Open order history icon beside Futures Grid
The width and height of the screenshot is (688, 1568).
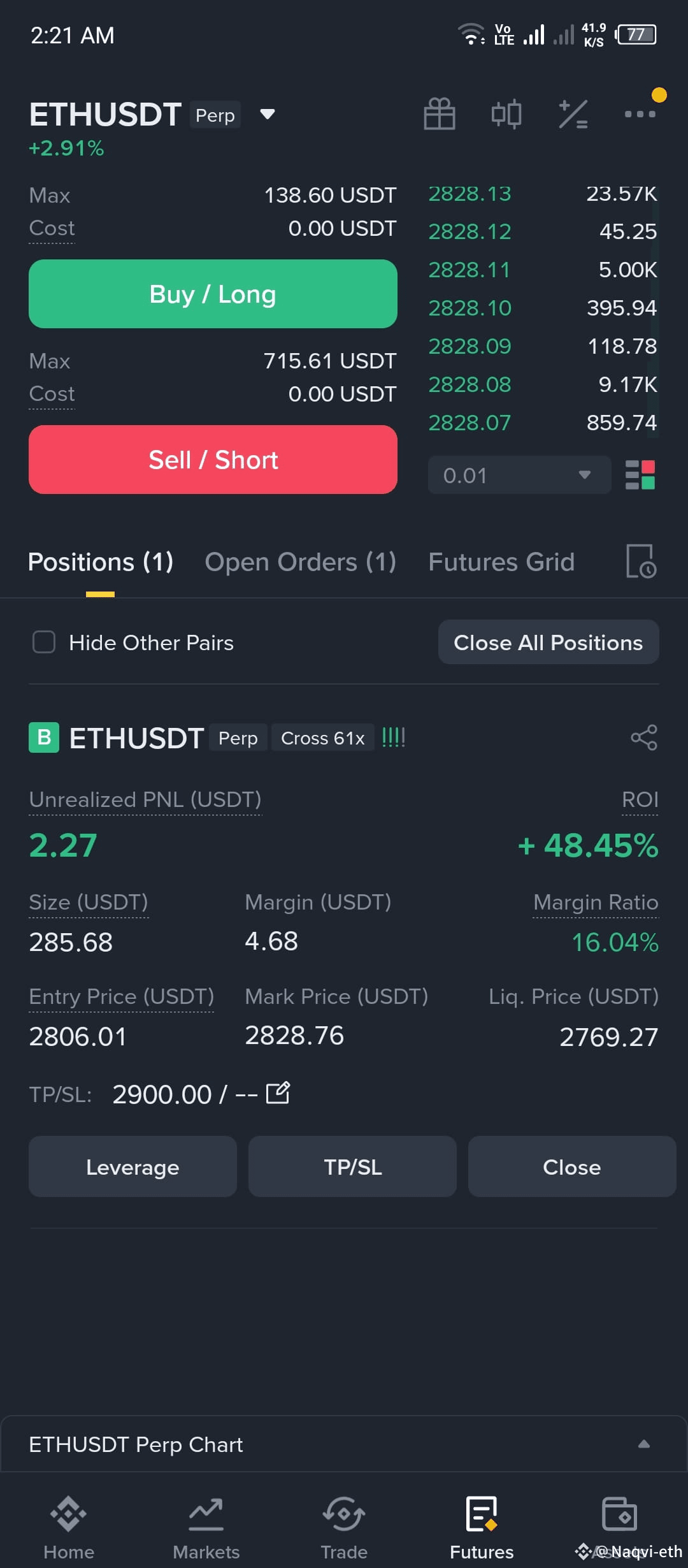[641, 561]
